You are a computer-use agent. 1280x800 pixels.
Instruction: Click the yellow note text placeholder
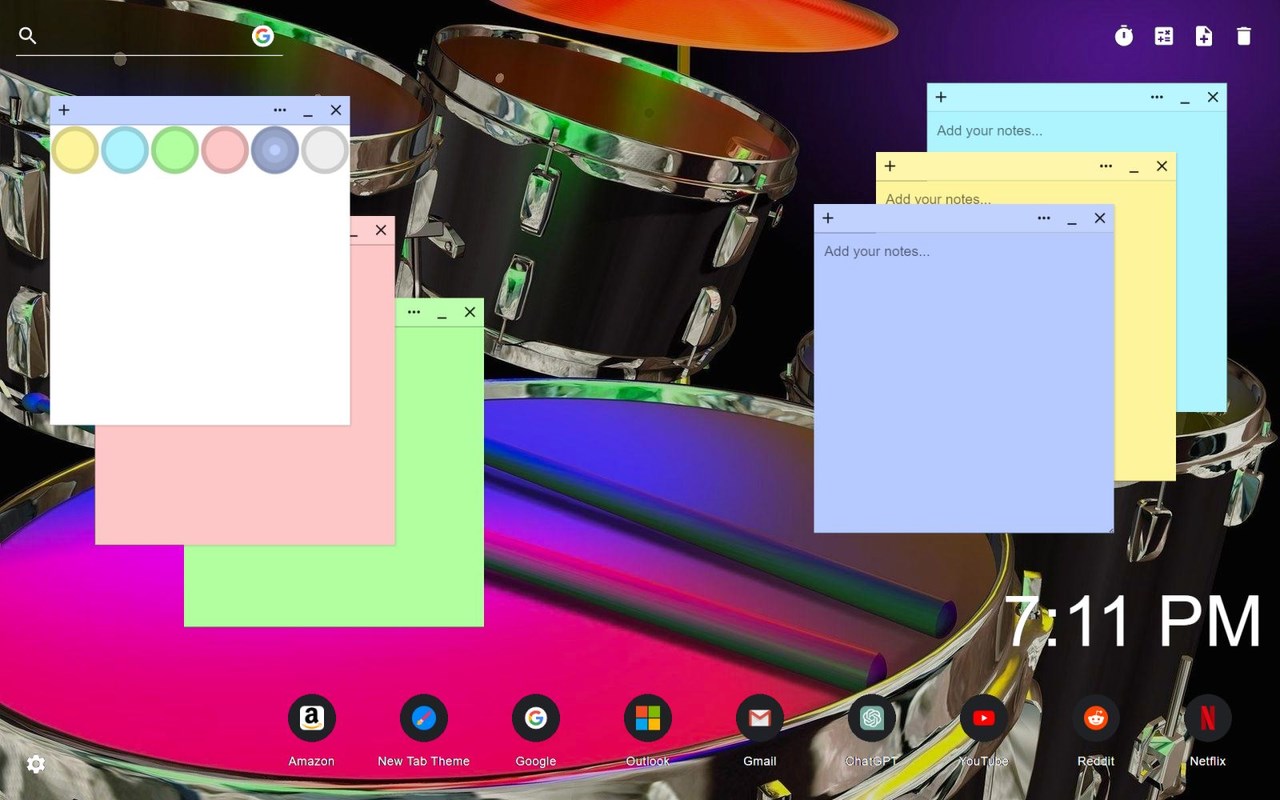pyautogui.click(x=938, y=198)
